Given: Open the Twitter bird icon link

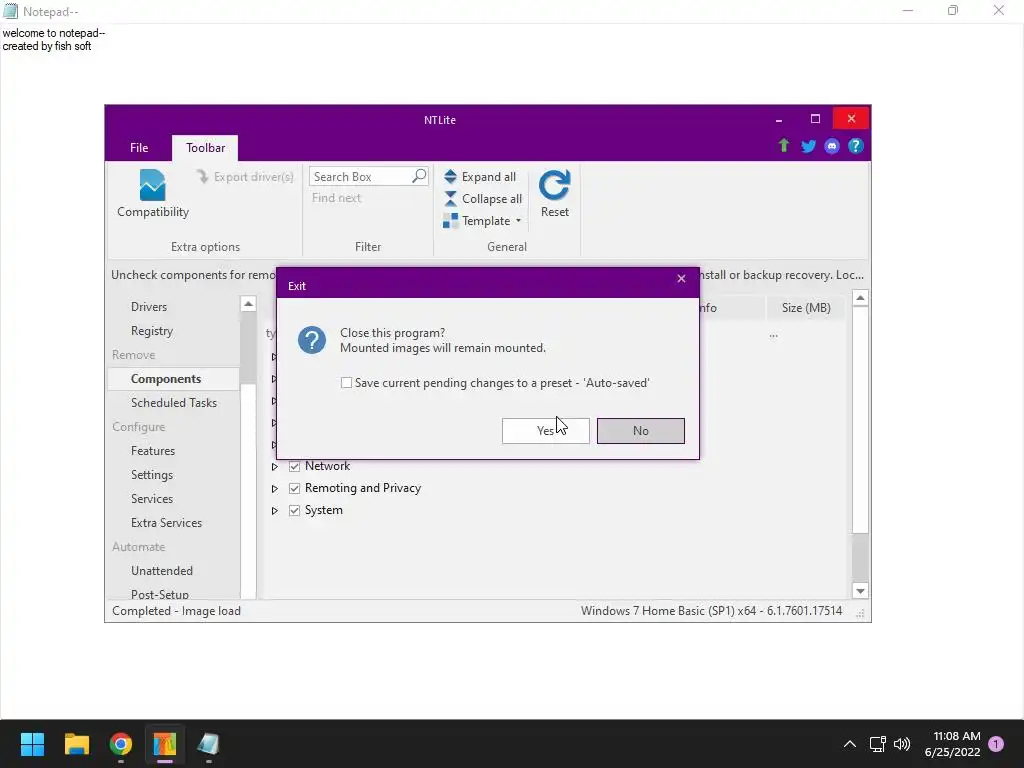Looking at the screenshot, I should click(x=808, y=146).
